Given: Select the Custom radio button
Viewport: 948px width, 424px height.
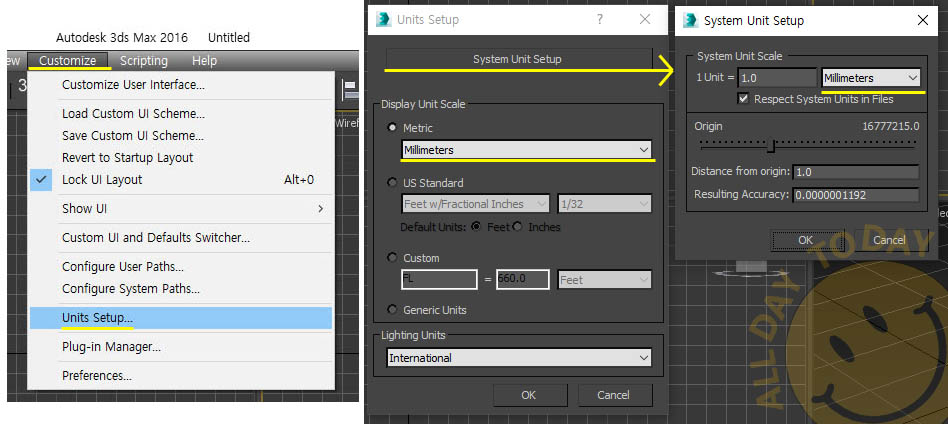Looking at the screenshot, I should pyautogui.click(x=392, y=258).
